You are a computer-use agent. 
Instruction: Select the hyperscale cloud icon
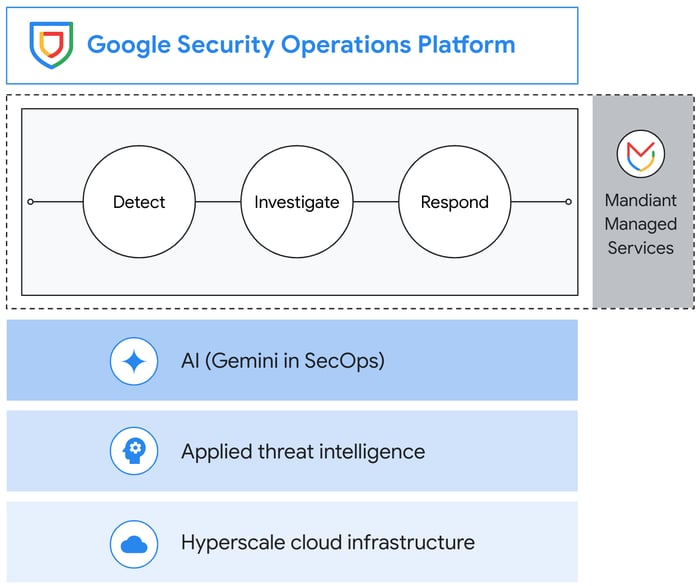pyautogui.click(x=134, y=543)
